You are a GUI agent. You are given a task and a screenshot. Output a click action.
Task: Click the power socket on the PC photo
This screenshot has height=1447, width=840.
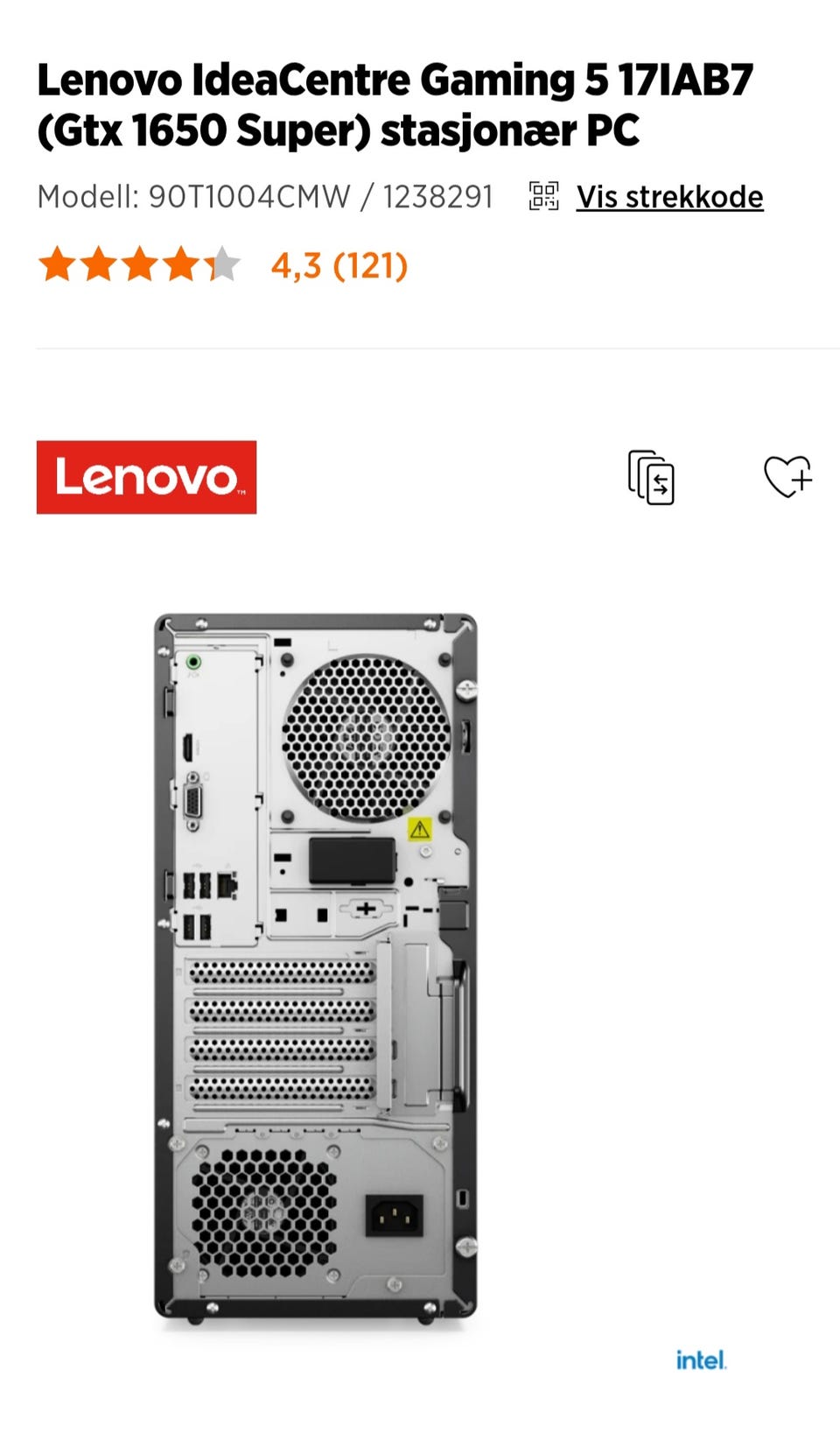click(395, 1215)
